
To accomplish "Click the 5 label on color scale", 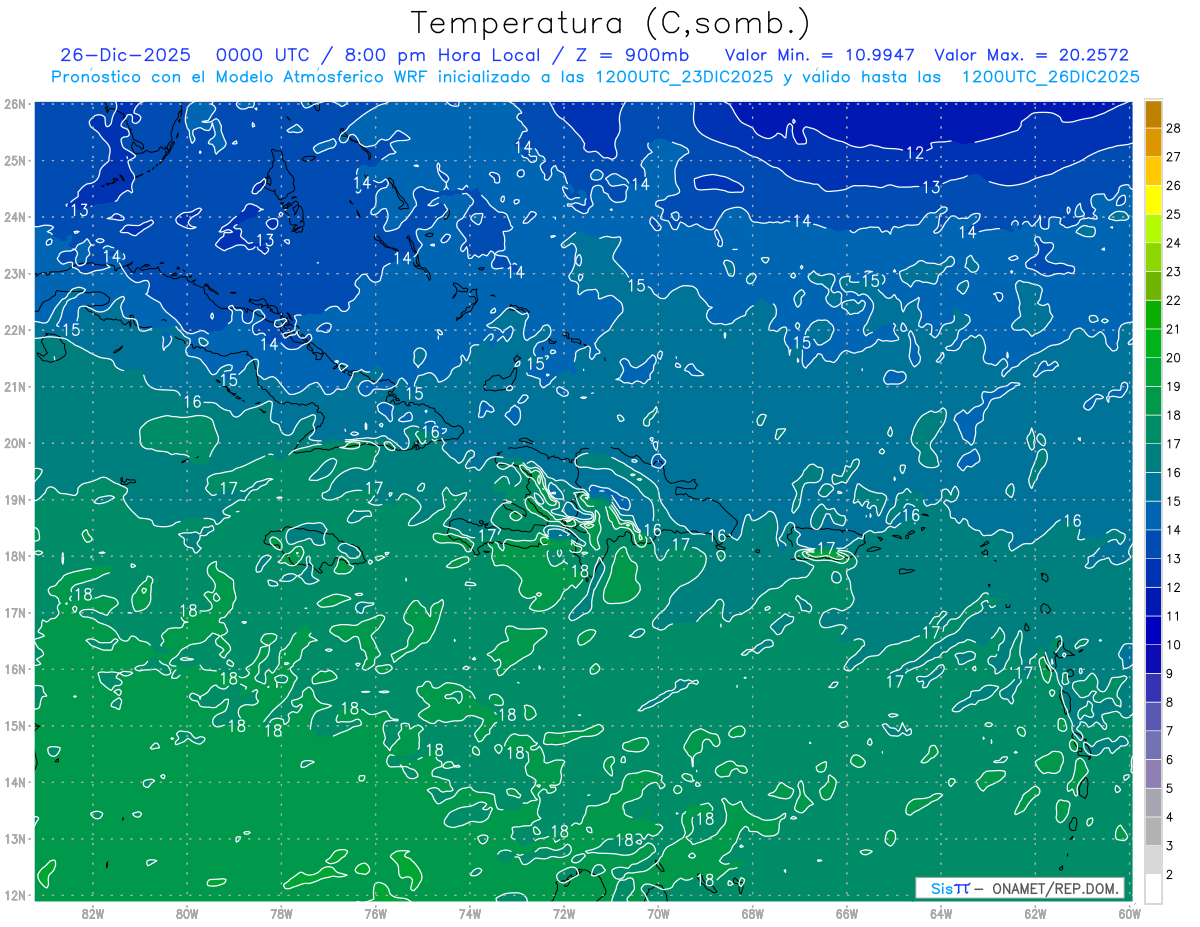I will tap(1170, 789).
